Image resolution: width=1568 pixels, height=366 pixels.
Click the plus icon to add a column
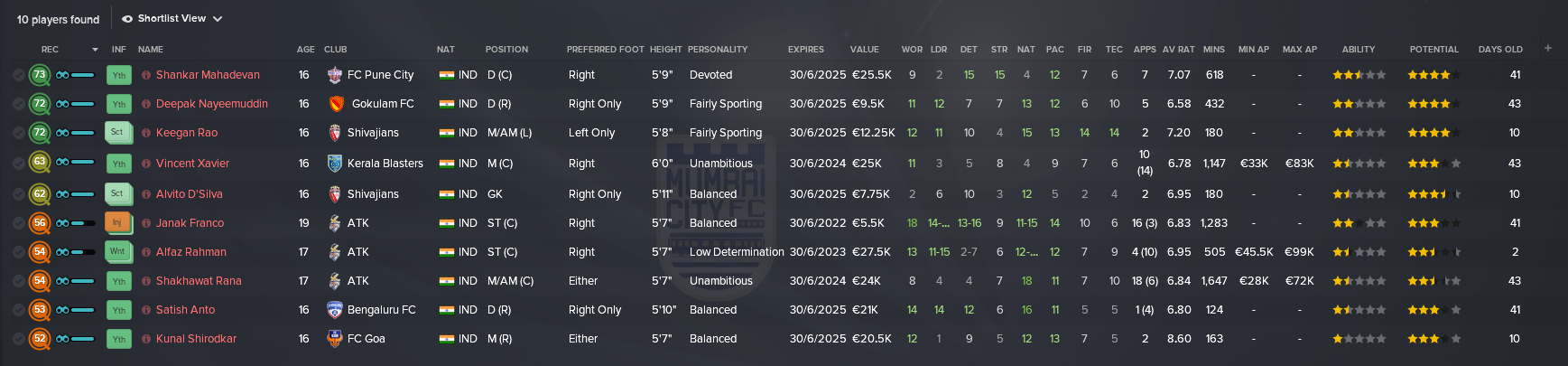(1547, 48)
